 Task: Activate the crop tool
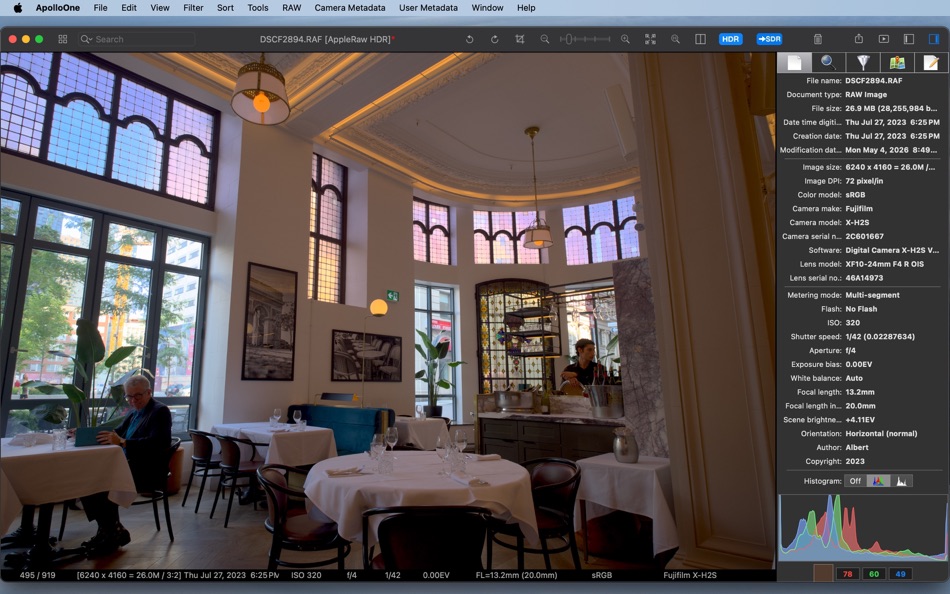click(x=519, y=39)
